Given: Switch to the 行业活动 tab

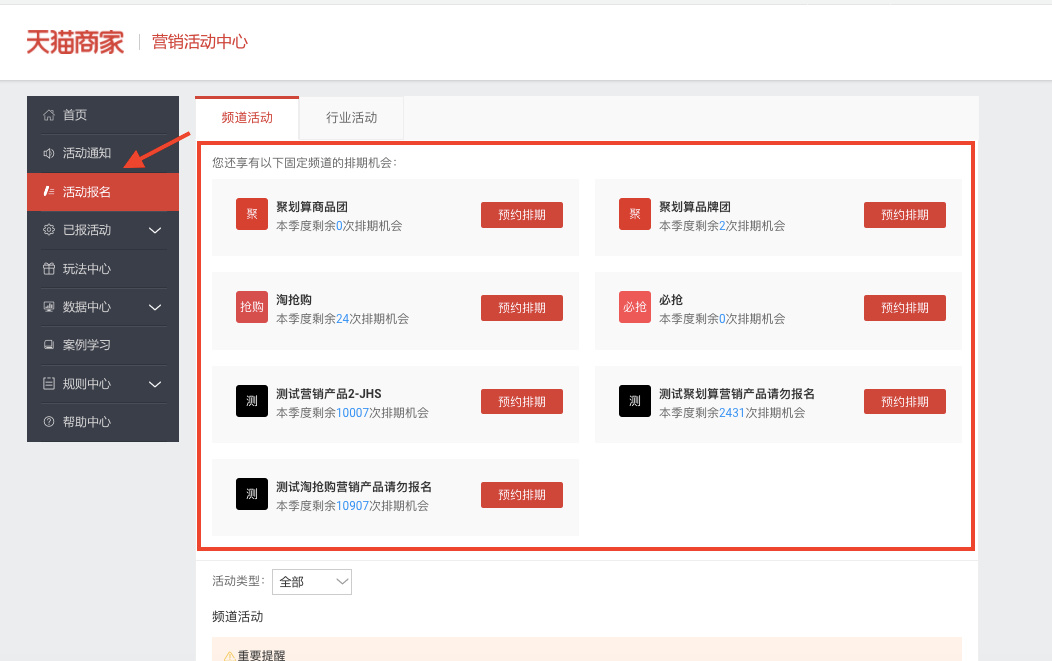Looking at the screenshot, I should (352, 118).
